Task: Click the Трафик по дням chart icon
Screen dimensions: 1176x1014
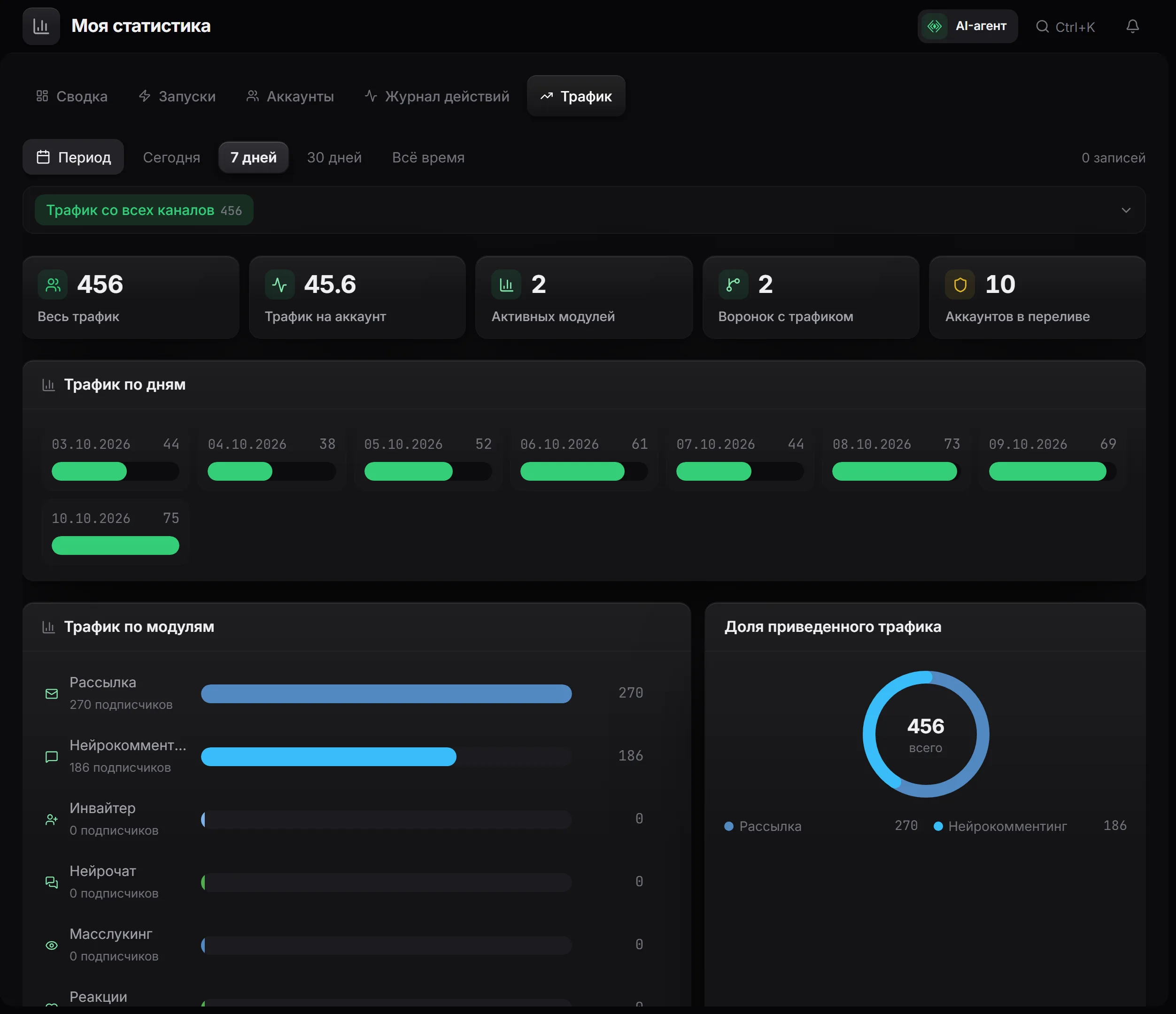Action: coord(49,385)
